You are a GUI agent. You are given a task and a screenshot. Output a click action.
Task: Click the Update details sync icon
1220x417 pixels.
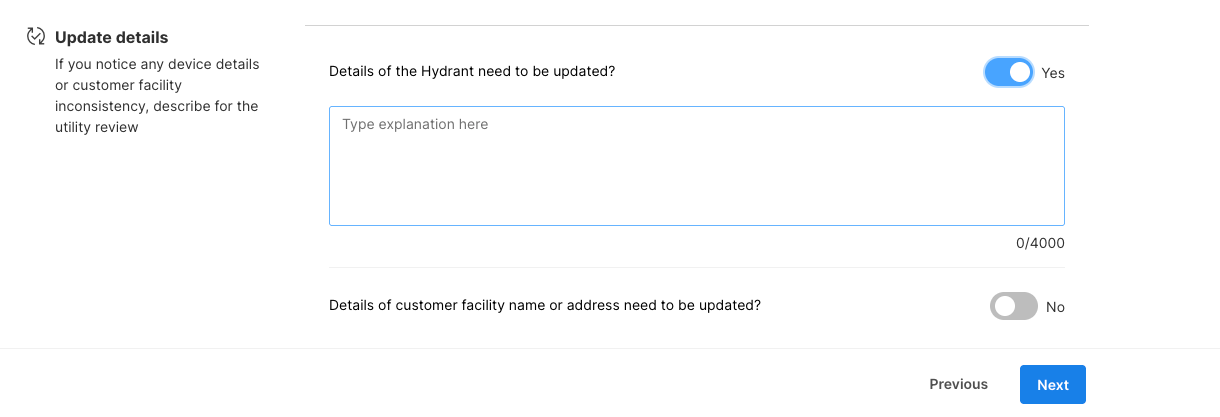[x=36, y=37]
